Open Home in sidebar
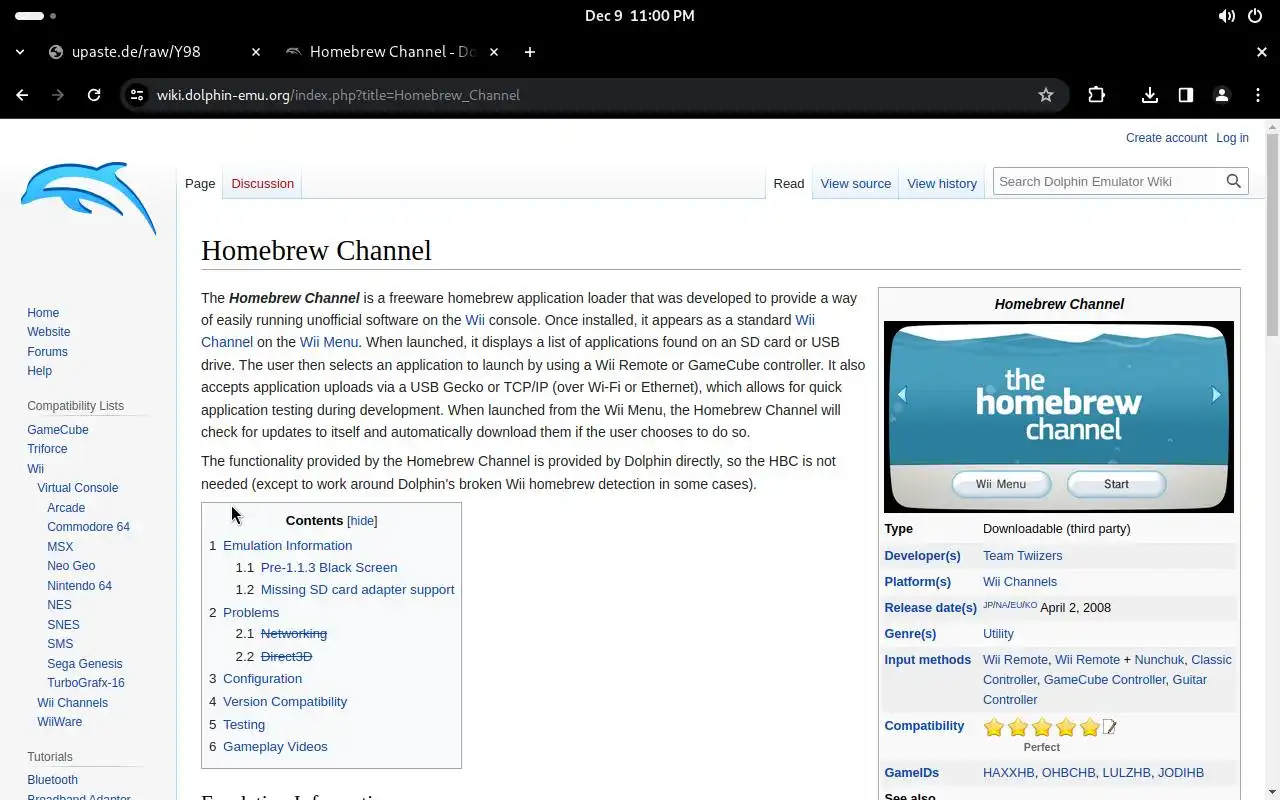 [43, 313]
